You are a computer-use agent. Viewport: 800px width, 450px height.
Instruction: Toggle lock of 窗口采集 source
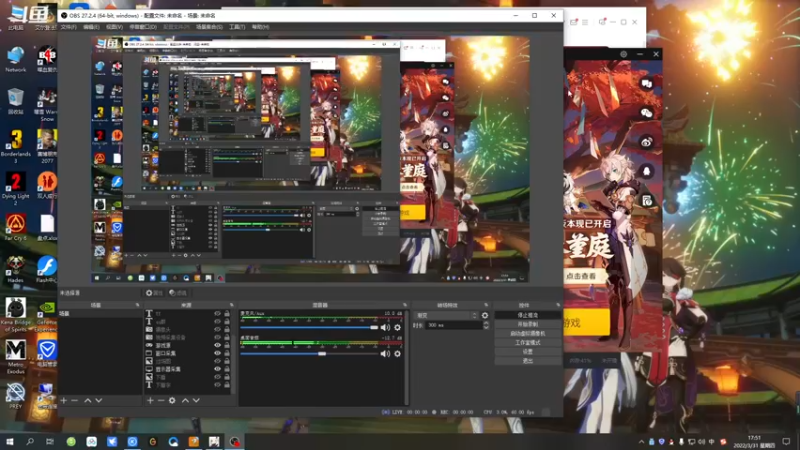(227, 353)
